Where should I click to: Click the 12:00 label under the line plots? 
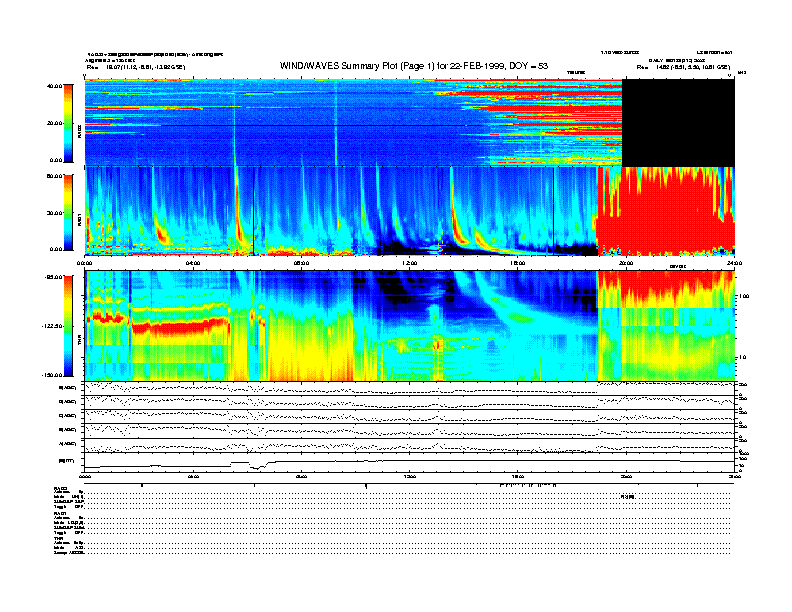click(x=410, y=476)
